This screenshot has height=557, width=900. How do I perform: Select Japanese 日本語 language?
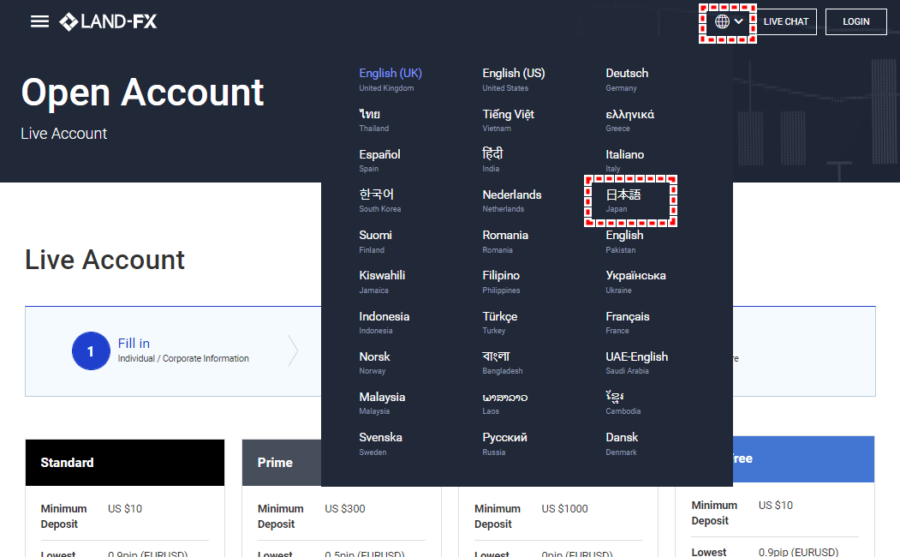[x=623, y=200]
